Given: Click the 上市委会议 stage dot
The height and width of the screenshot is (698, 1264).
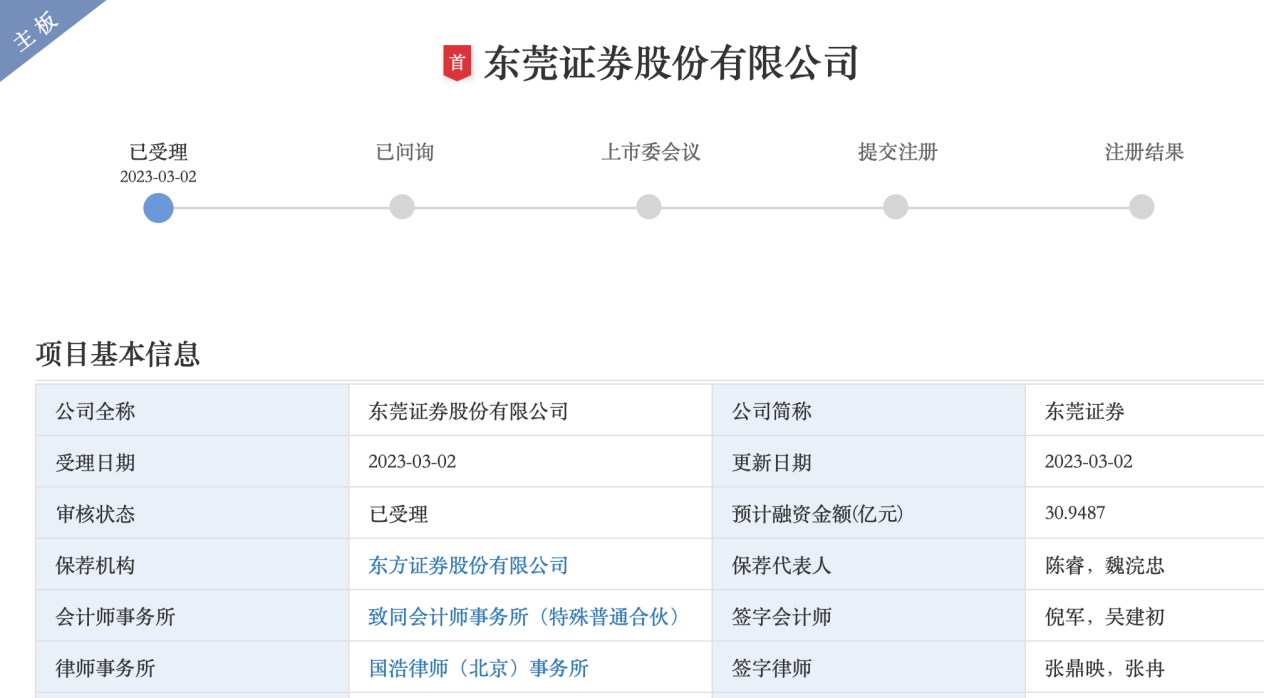Looking at the screenshot, I should (x=649, y=207).
